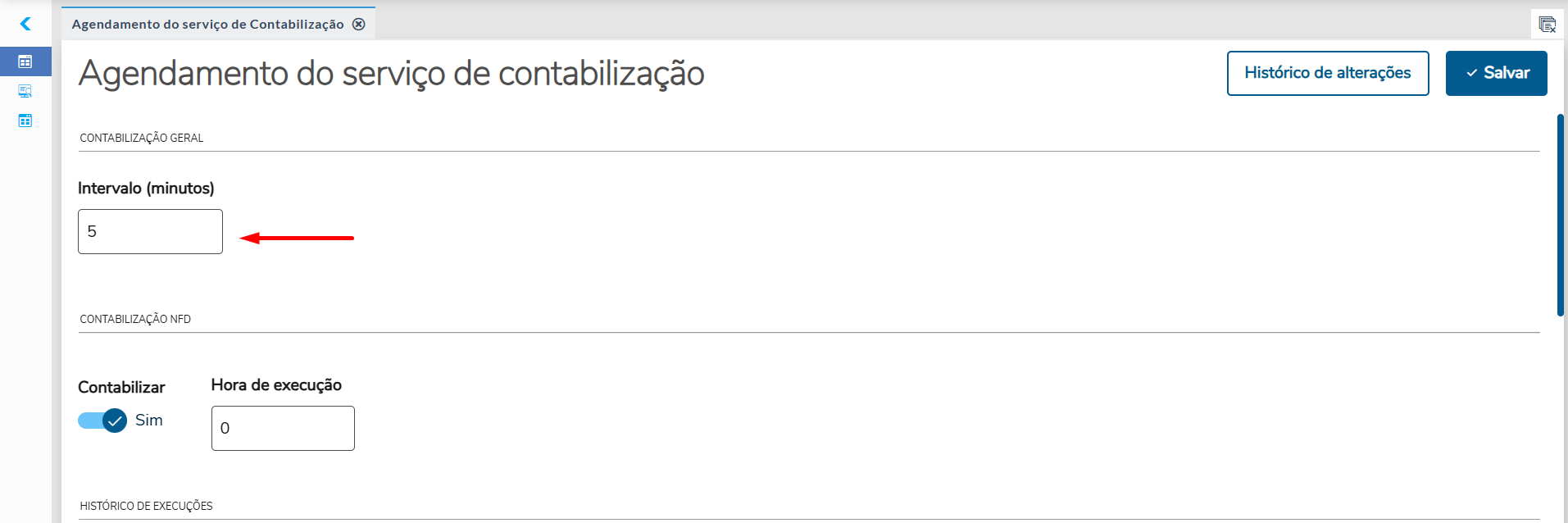
Task: Click the Hora de execução label
Action: coord(276,385)
